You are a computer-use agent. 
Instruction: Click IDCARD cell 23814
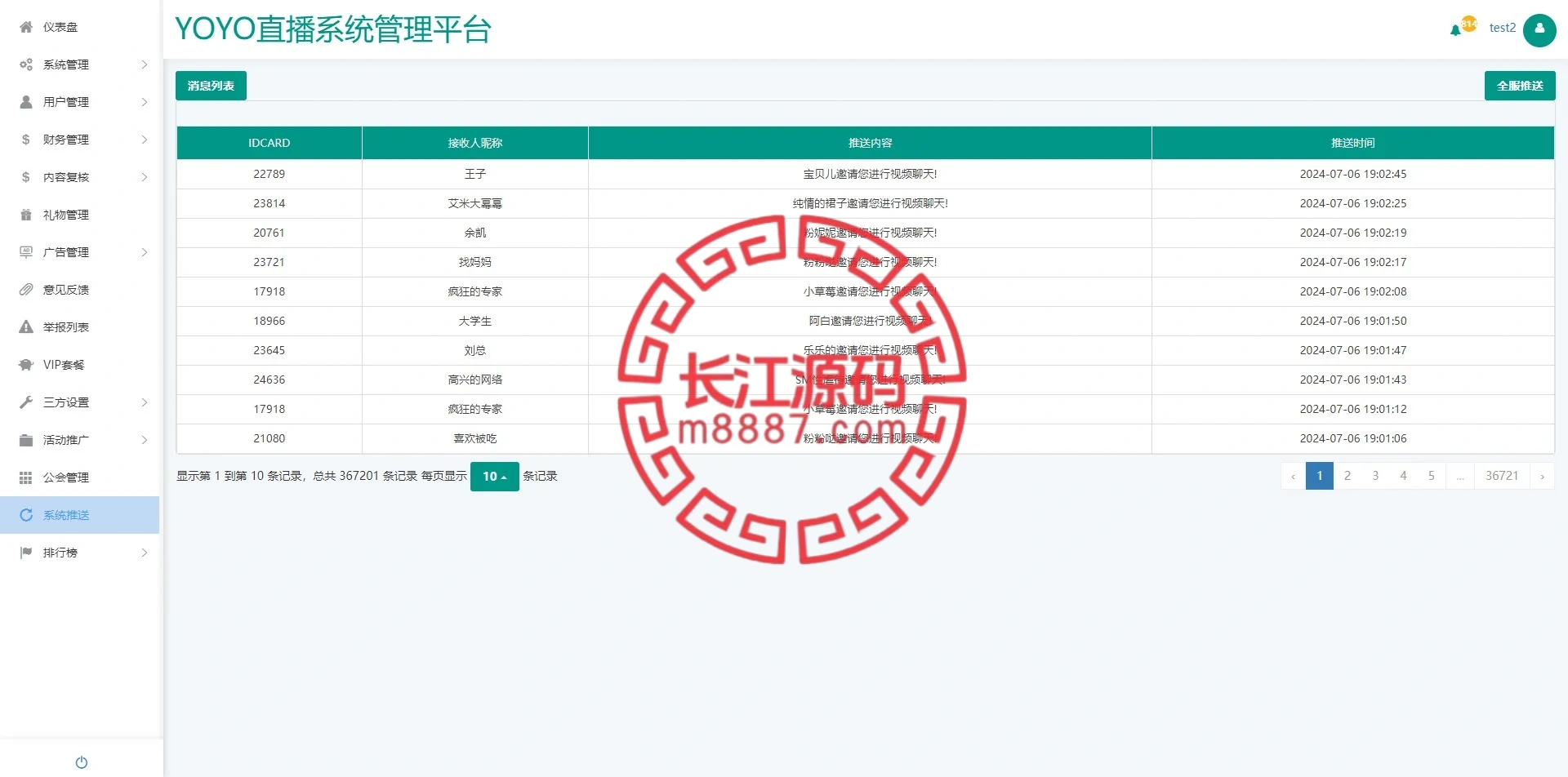pos(269,203)
